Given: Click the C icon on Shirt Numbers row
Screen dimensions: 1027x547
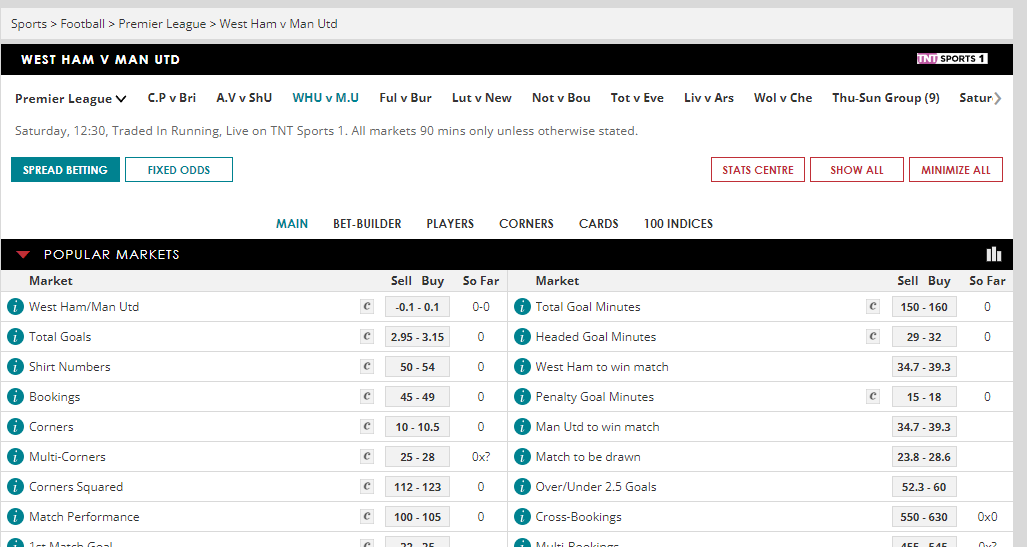Looking at the screenshot, I should pos(367,366).
